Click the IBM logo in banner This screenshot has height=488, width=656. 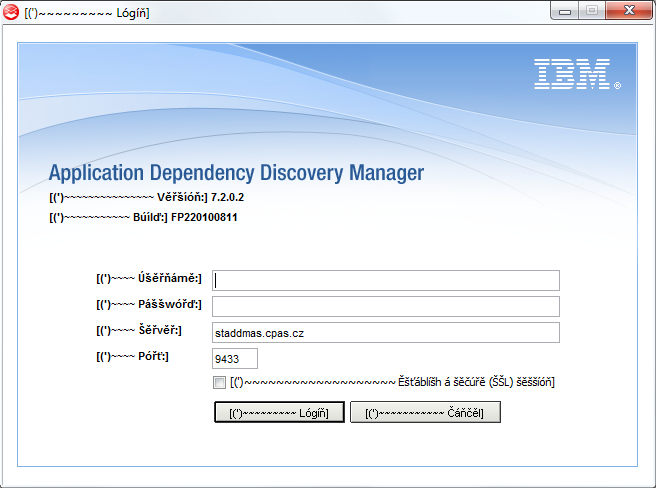(577, 74)
